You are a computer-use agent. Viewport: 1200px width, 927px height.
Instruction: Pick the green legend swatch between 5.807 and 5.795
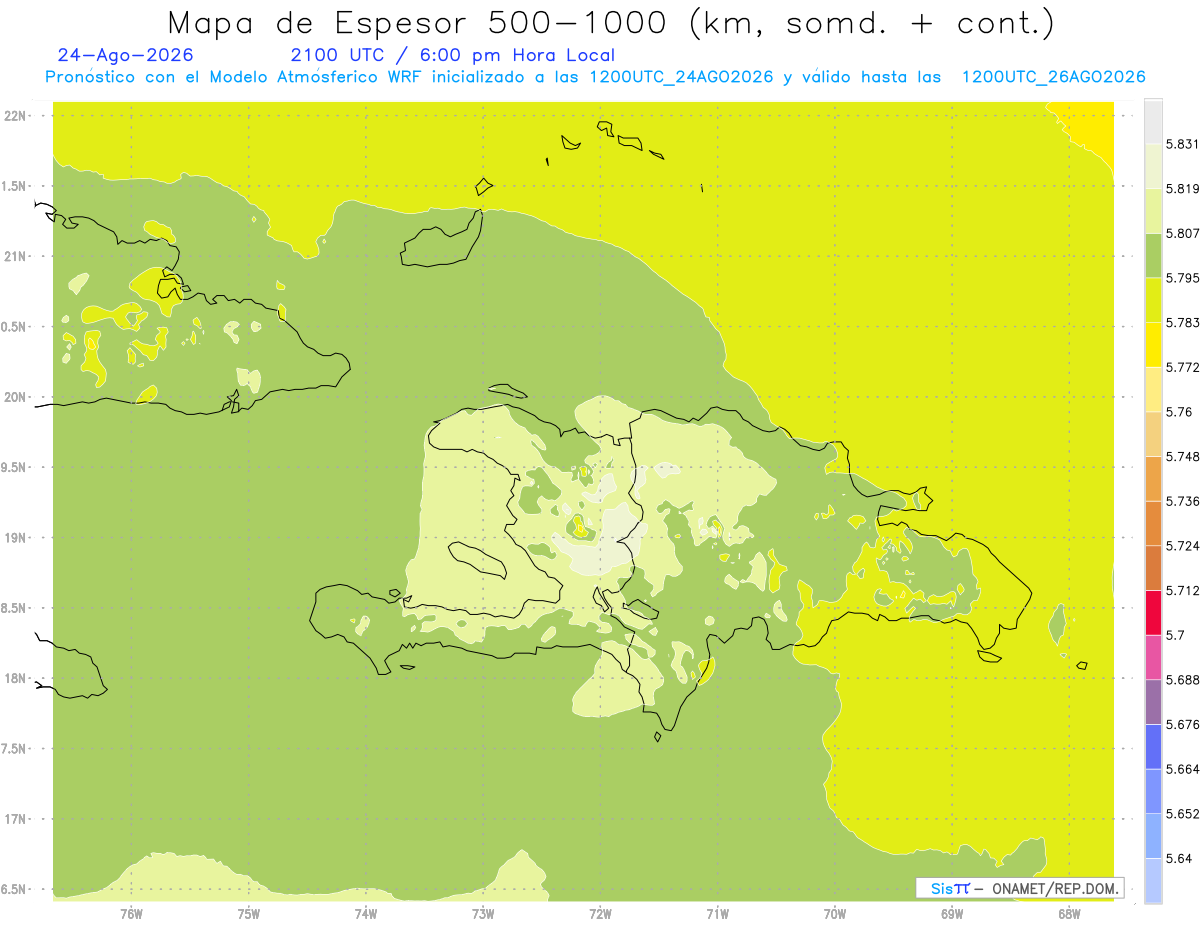click(1153, 255)
